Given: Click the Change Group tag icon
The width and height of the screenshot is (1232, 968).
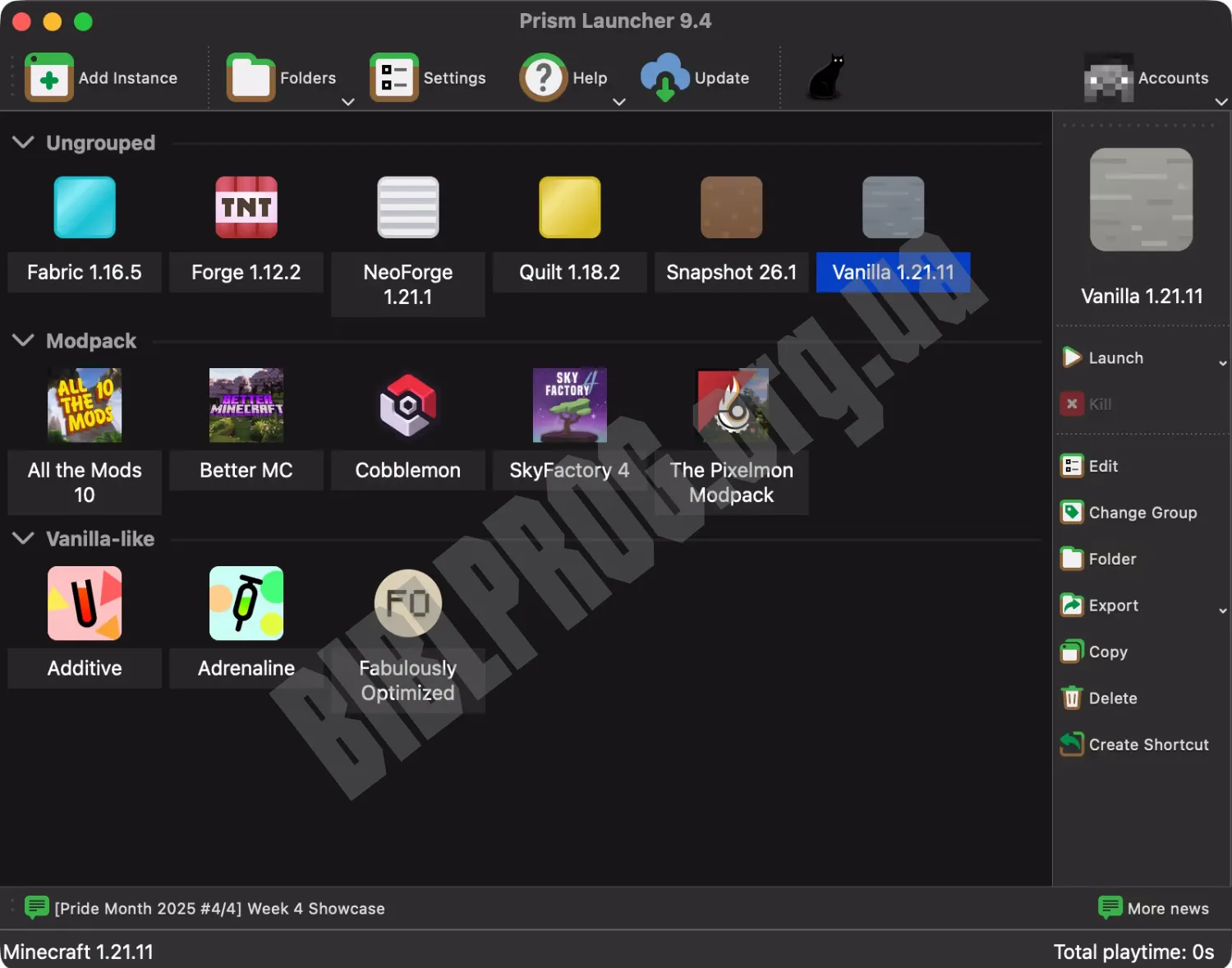Looking at the screenshot, I should pos(1072,513).
